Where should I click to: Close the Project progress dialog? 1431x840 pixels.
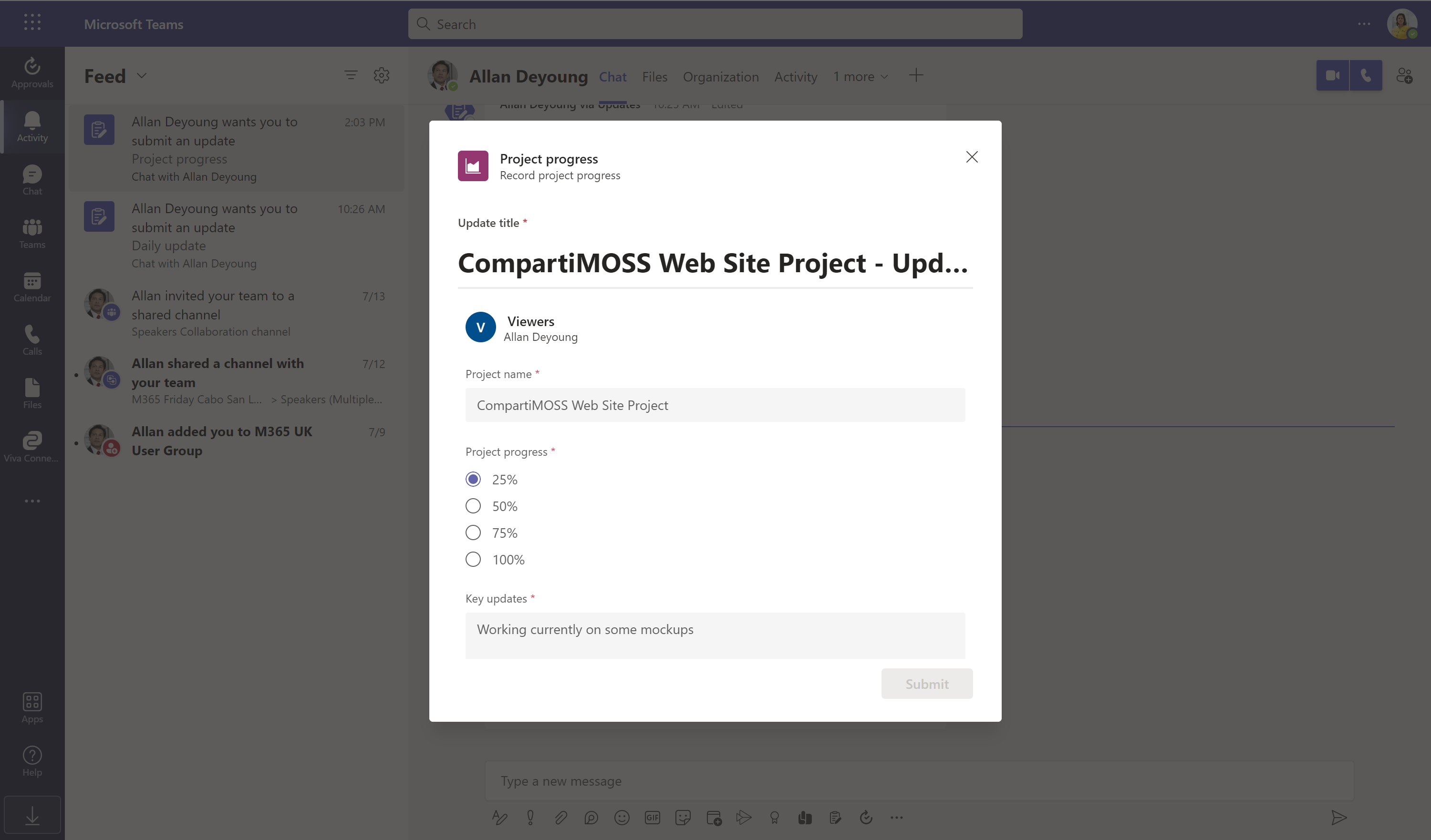coord(972,157)
